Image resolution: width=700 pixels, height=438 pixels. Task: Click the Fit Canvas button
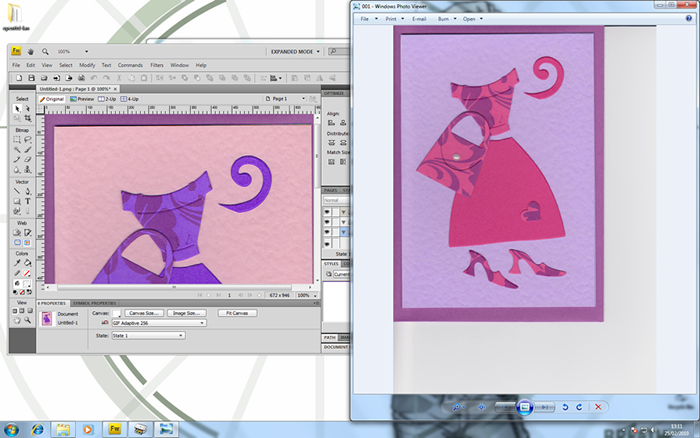pos(236,313)
